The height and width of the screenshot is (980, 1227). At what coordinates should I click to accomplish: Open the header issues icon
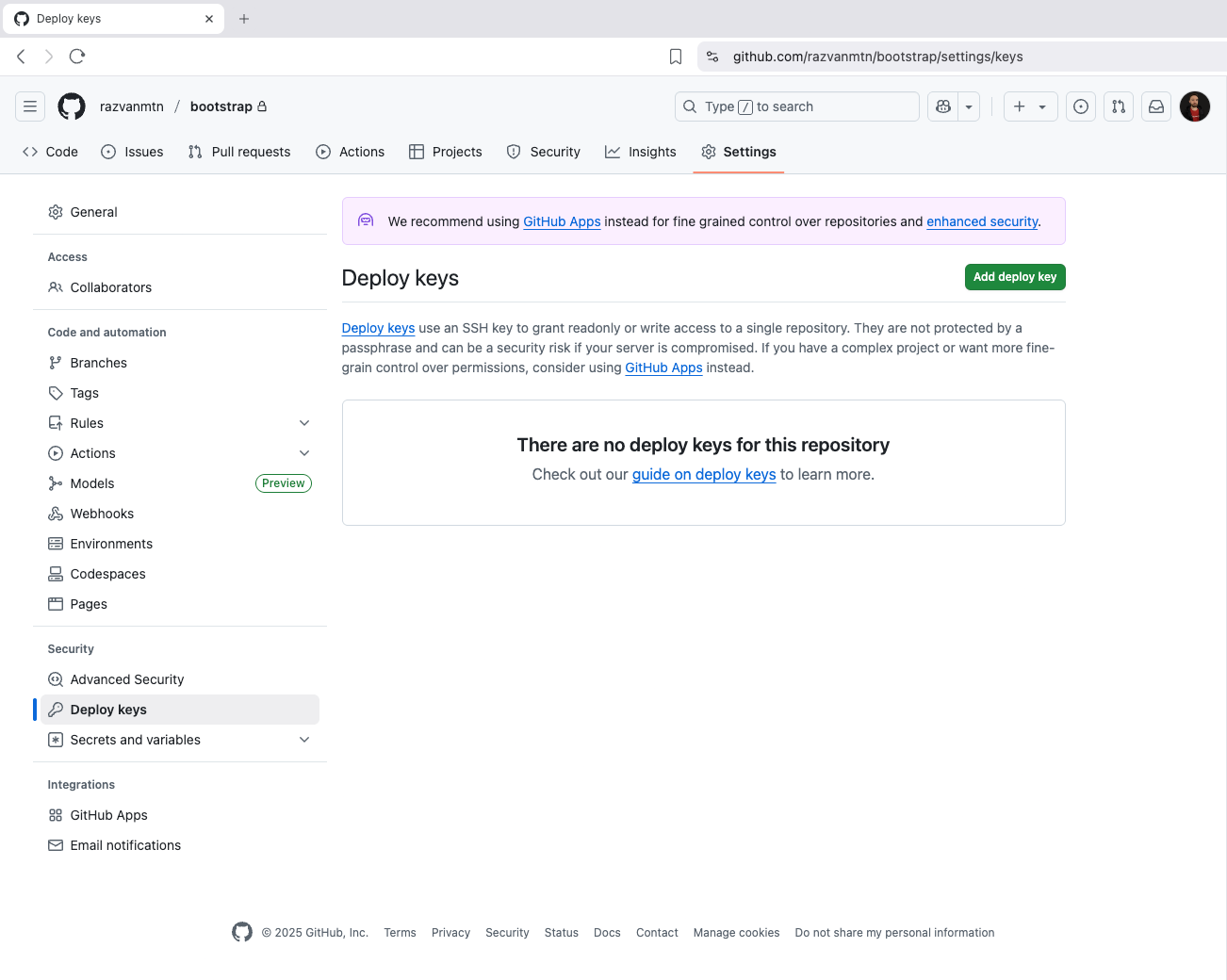click(x=1081, y=106)
